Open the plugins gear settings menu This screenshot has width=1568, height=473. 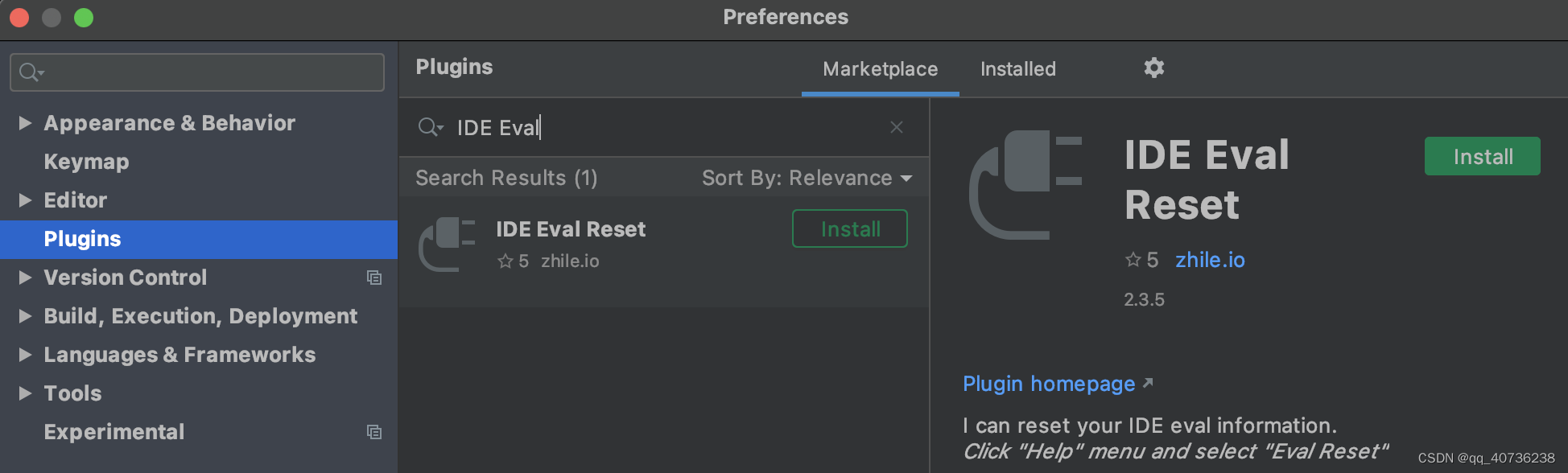click(1153, 68)
